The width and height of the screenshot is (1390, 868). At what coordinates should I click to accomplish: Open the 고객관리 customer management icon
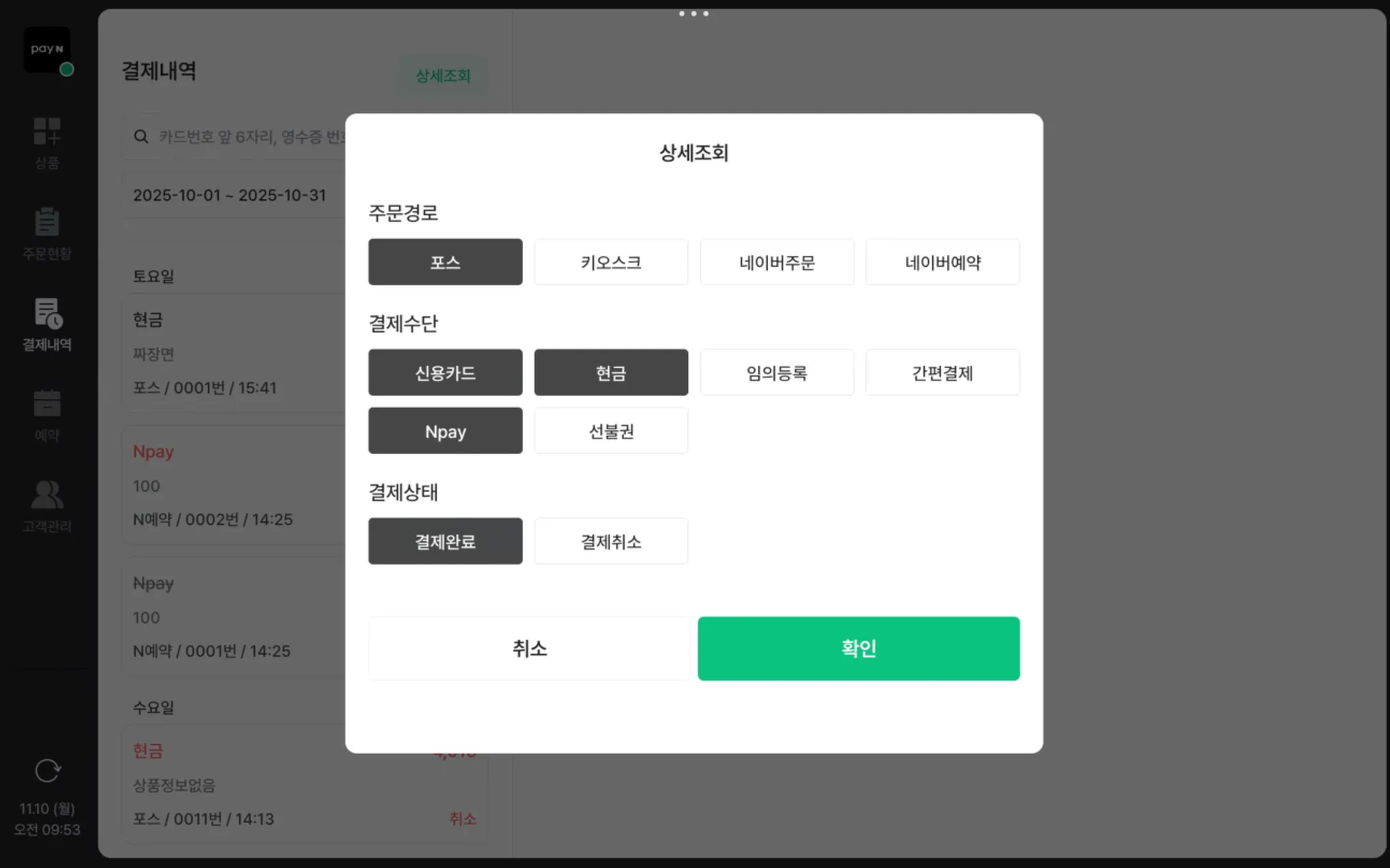47,495
